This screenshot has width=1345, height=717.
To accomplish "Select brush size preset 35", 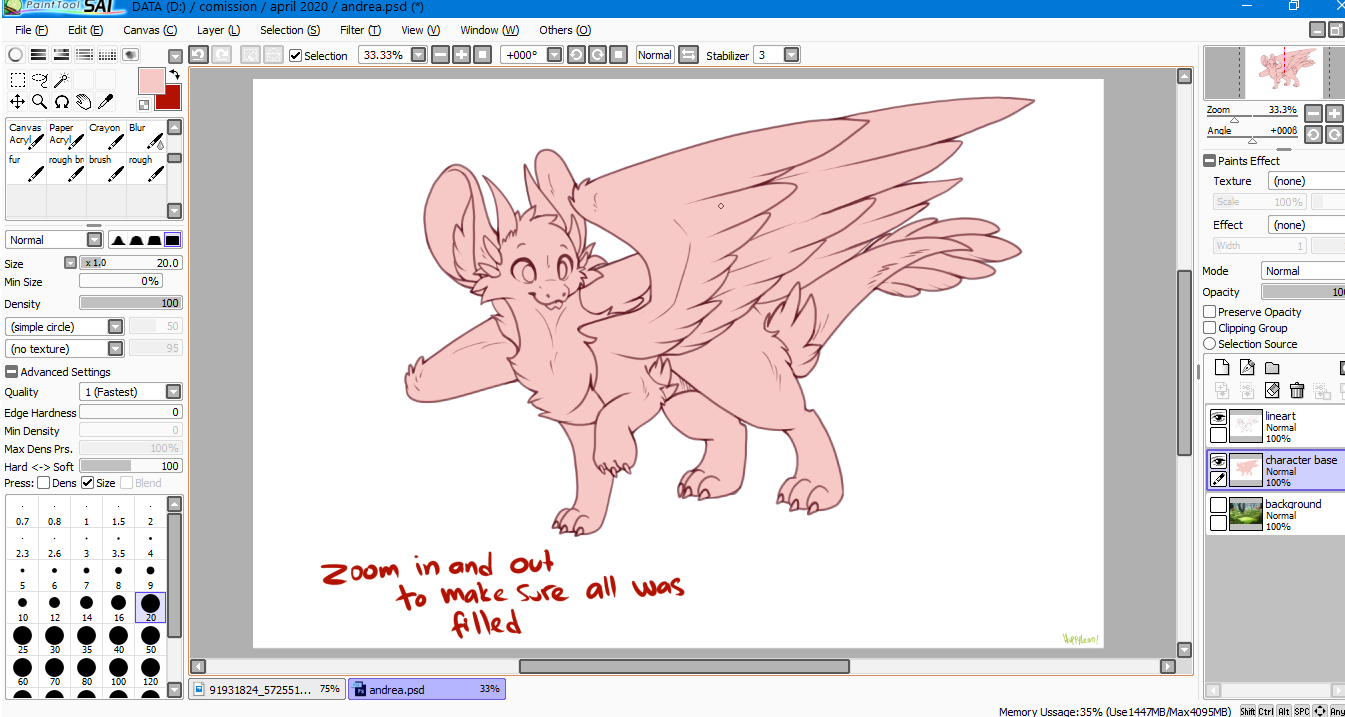I will coord(86,640).
